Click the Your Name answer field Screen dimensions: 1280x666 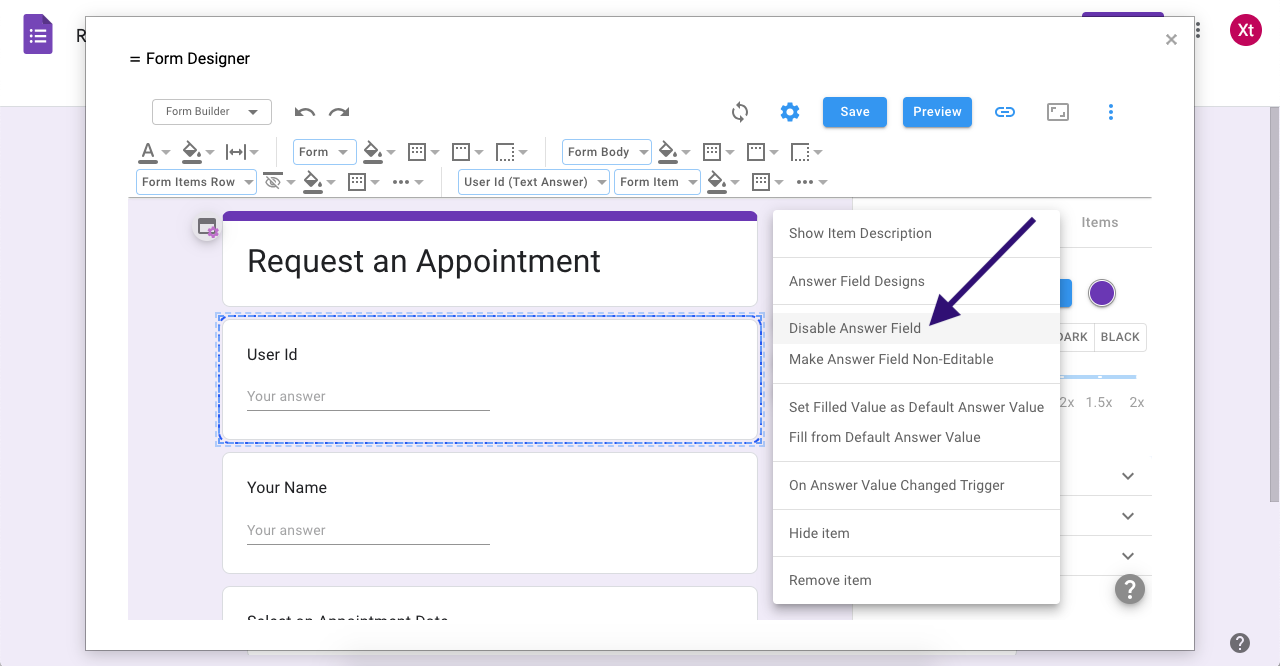[x=368, y=531]
